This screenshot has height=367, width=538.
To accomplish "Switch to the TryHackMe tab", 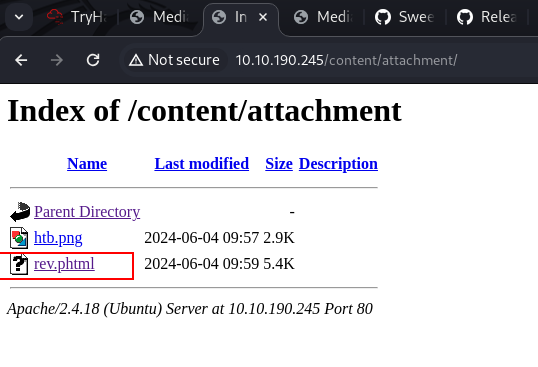I will [x=78, y=16].
